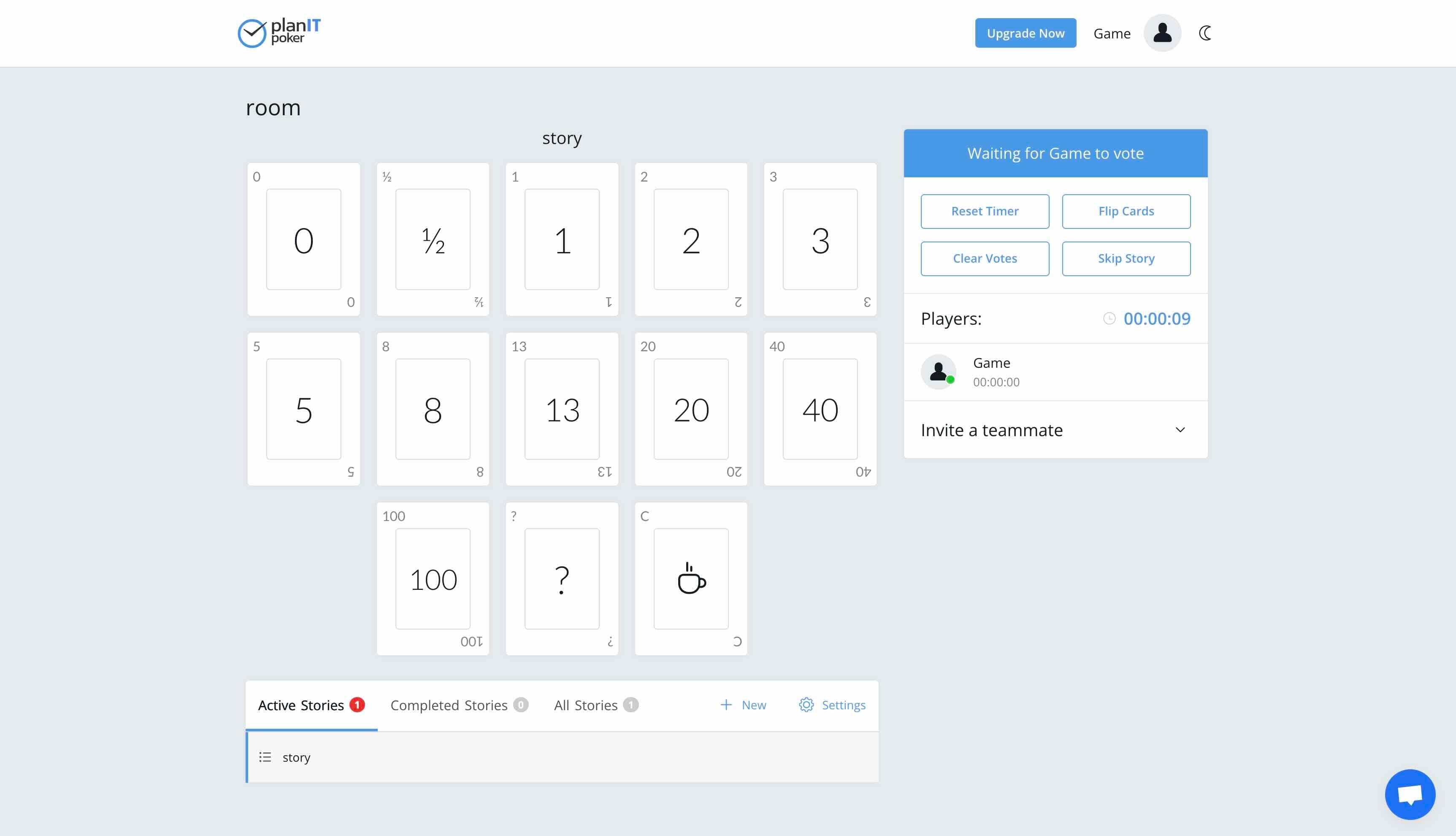Toggle dark mode moon icon
The image size is (1456, 836).
1204,33
